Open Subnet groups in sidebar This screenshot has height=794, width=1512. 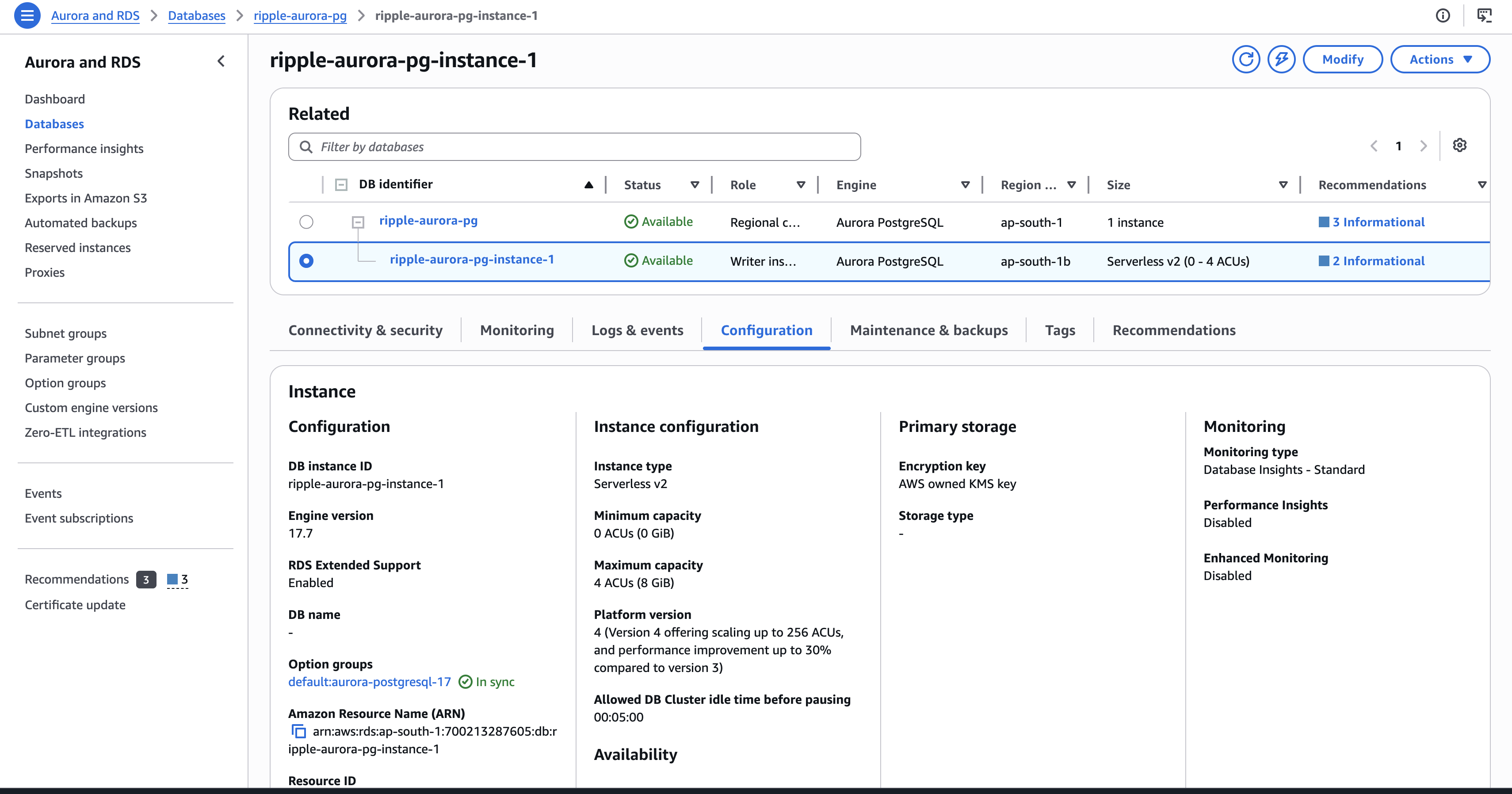tap(66, 333)
